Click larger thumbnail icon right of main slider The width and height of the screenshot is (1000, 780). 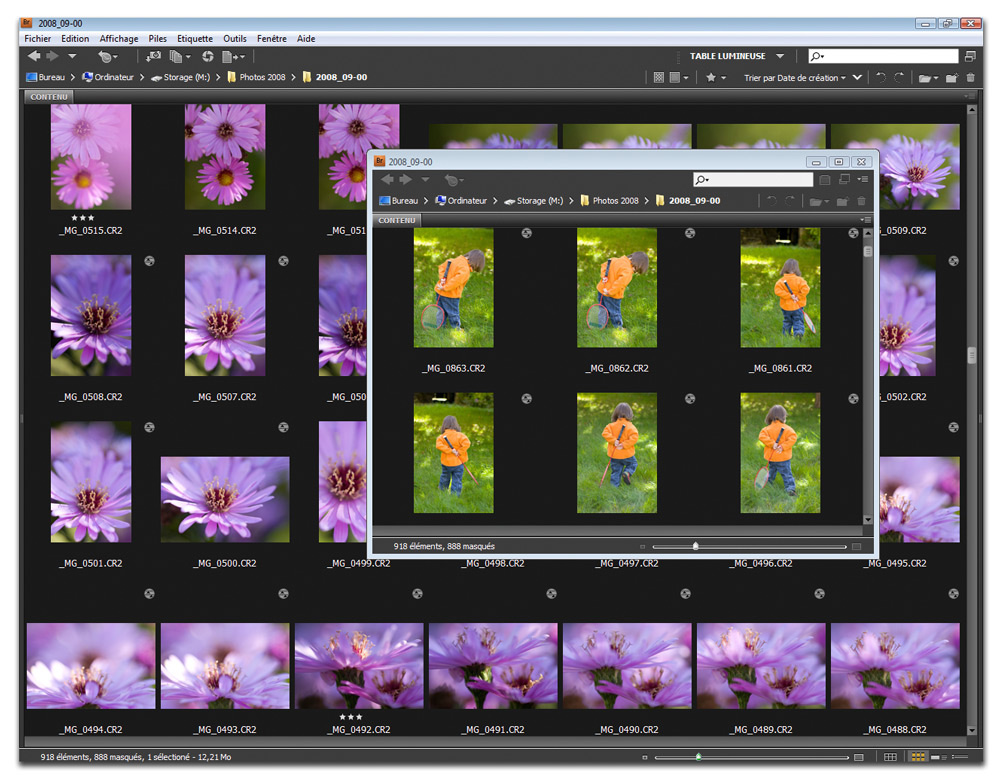pos(859,758)
